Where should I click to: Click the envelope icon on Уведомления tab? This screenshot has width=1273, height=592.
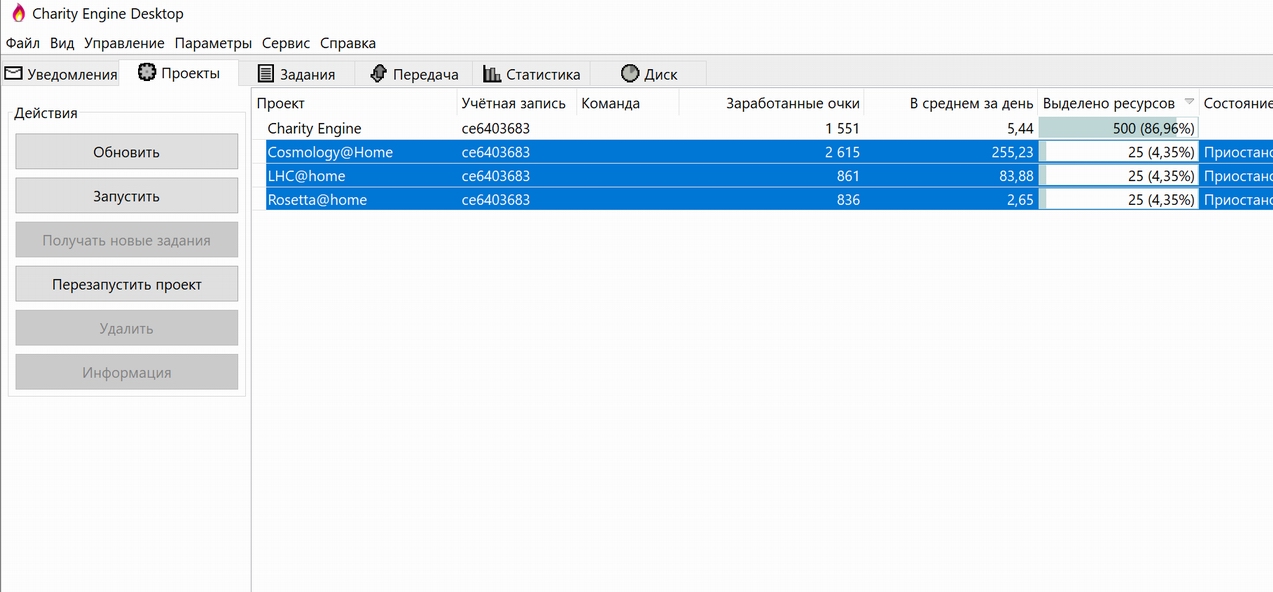pos(14,73)
